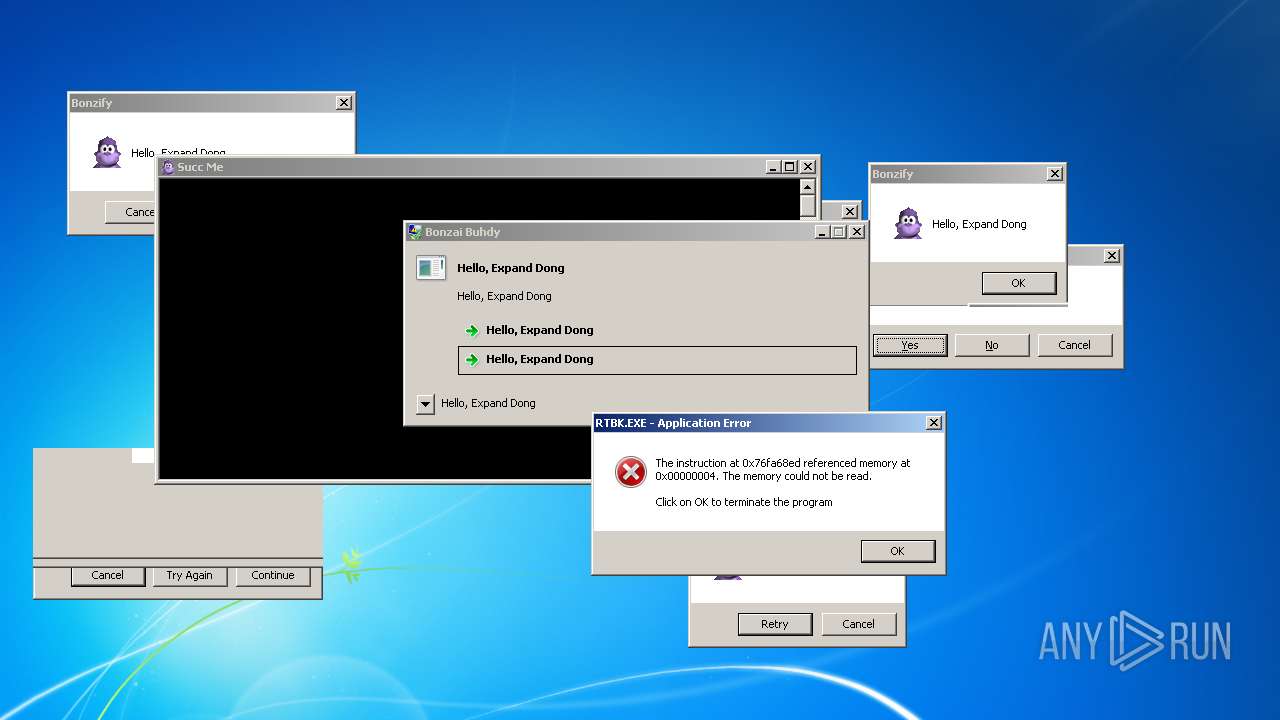Minimize the Succ Me window
Image resolution: width=1280 pixels, height=720 pixels.
[773, 167]
